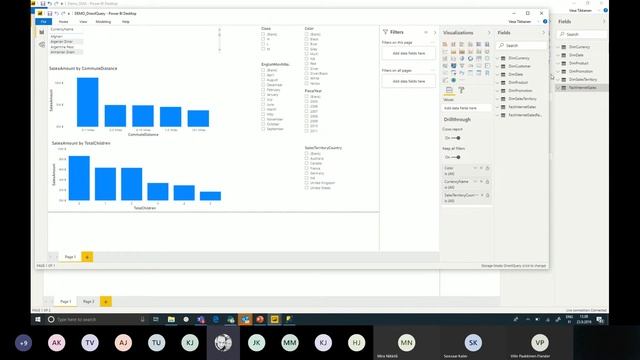The width and height of the screenshot is (640, 360).
Task: Select Page 1 tab in front window
Action: click(70, 257)
